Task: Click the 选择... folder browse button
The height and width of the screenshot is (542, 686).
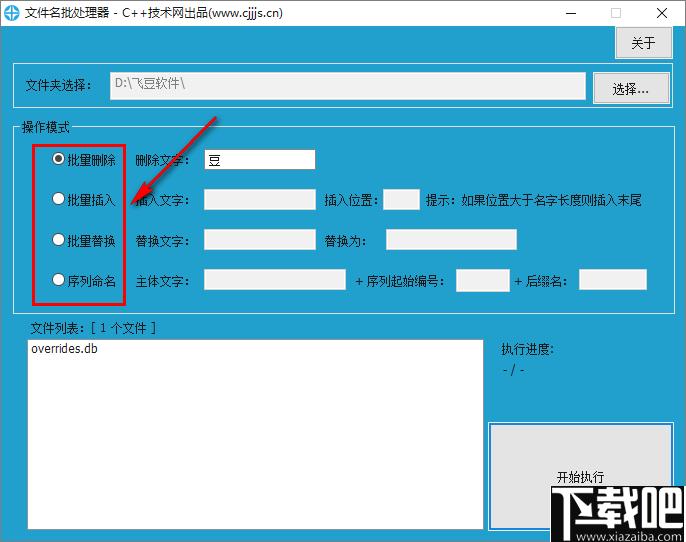Action: click(631, 88)
